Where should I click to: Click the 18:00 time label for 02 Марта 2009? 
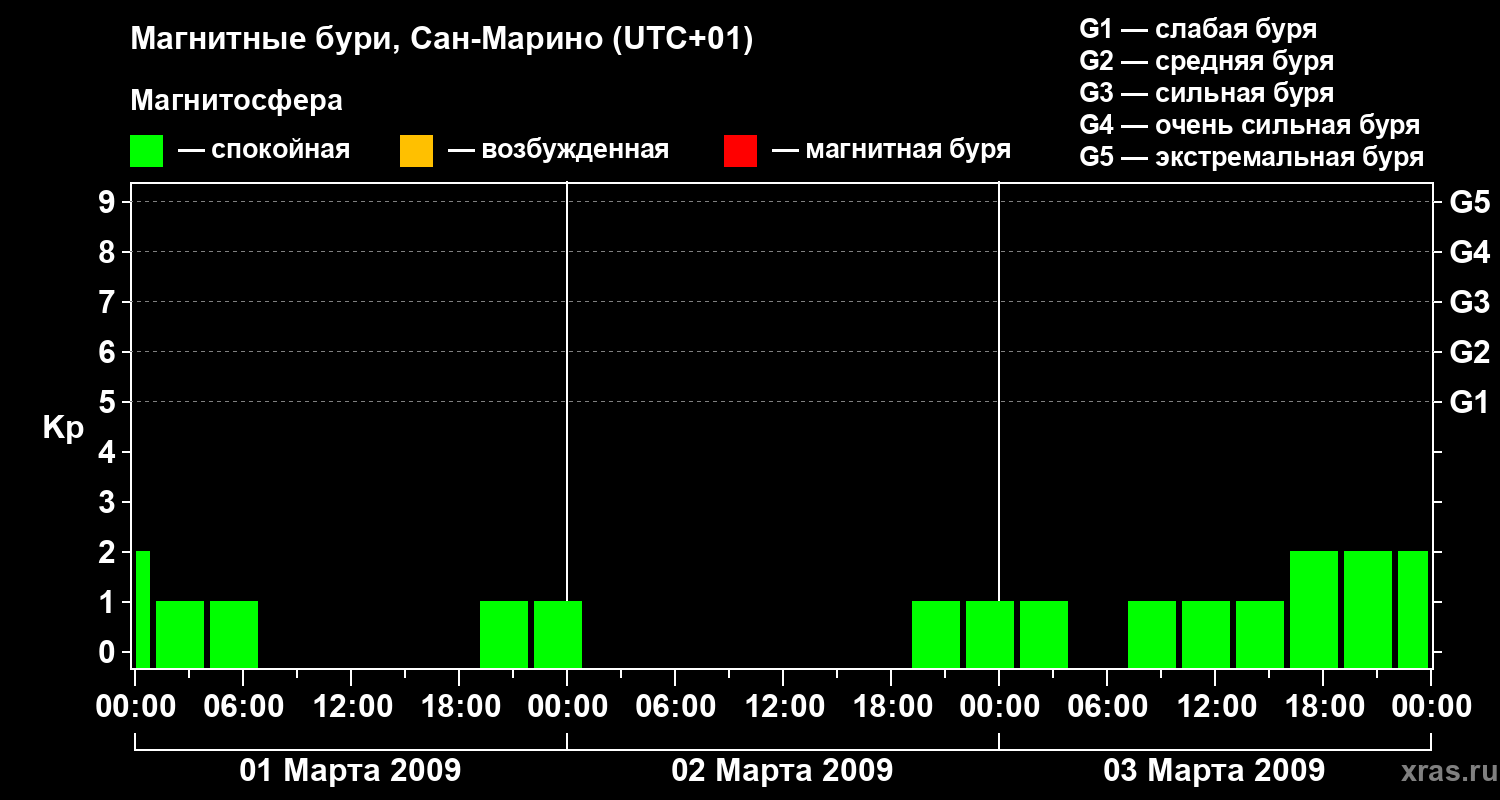(891, 706)
